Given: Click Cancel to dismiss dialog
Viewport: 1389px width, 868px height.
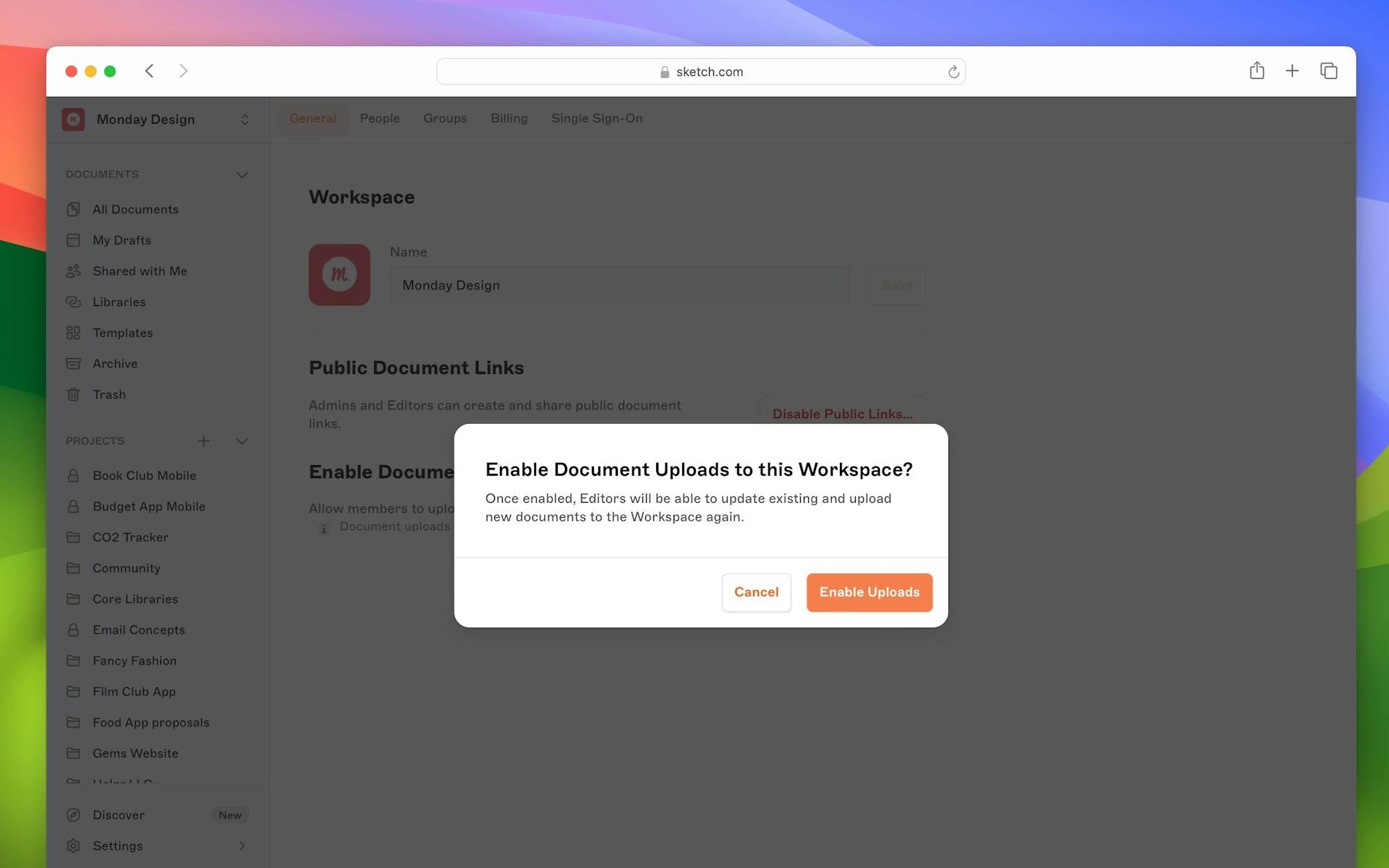Looking at the screenshot, I should pyautogui.click(x=756, y=592).
